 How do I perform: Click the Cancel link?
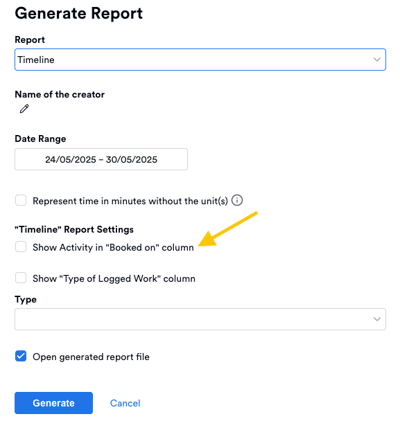pyautogui.click(x=125, y=403)
